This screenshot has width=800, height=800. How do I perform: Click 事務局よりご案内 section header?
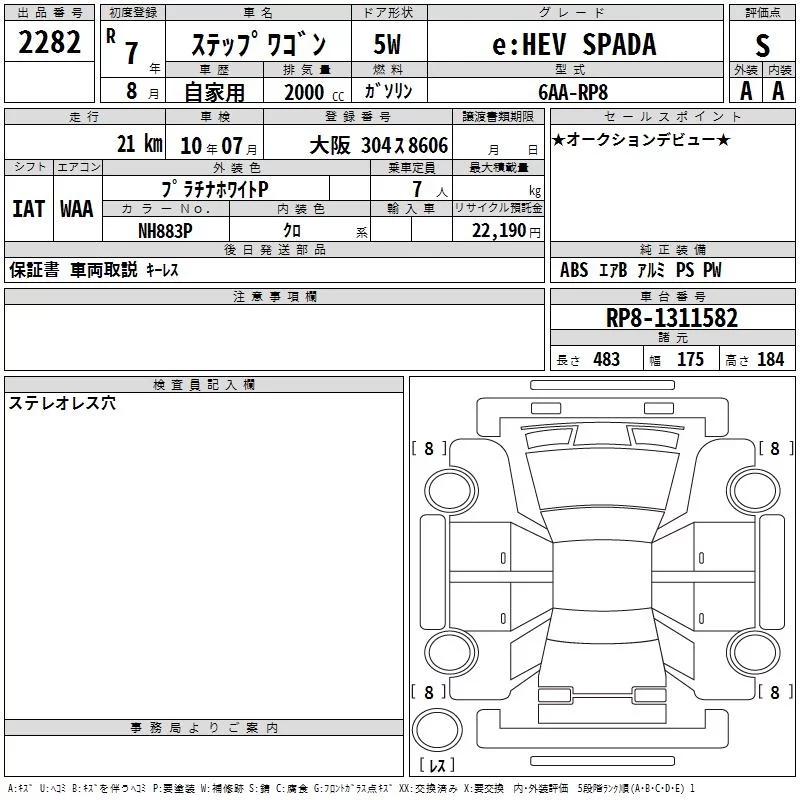point(204,728)
